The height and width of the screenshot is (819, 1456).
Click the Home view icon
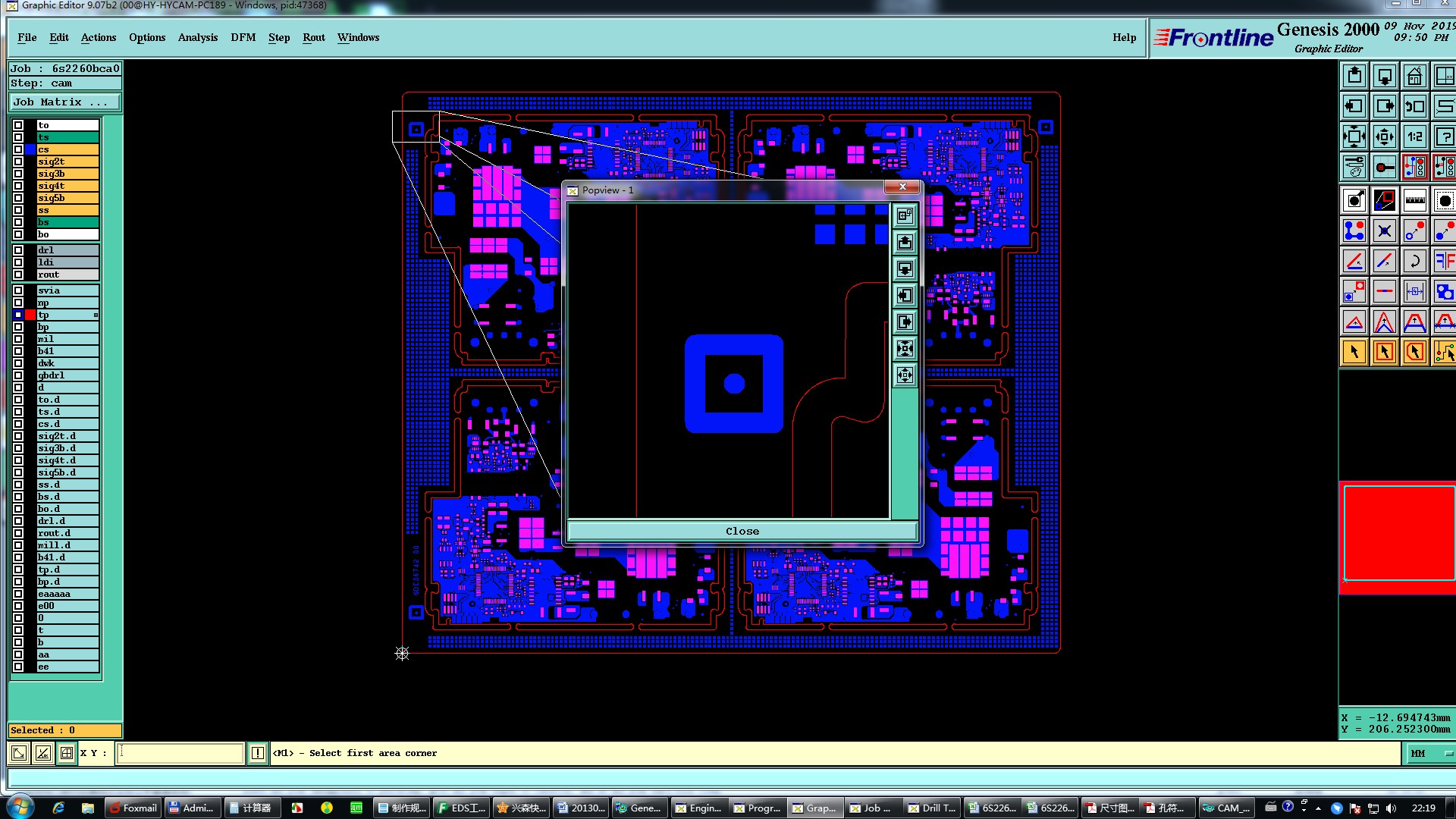click(x=1414, y=77)
